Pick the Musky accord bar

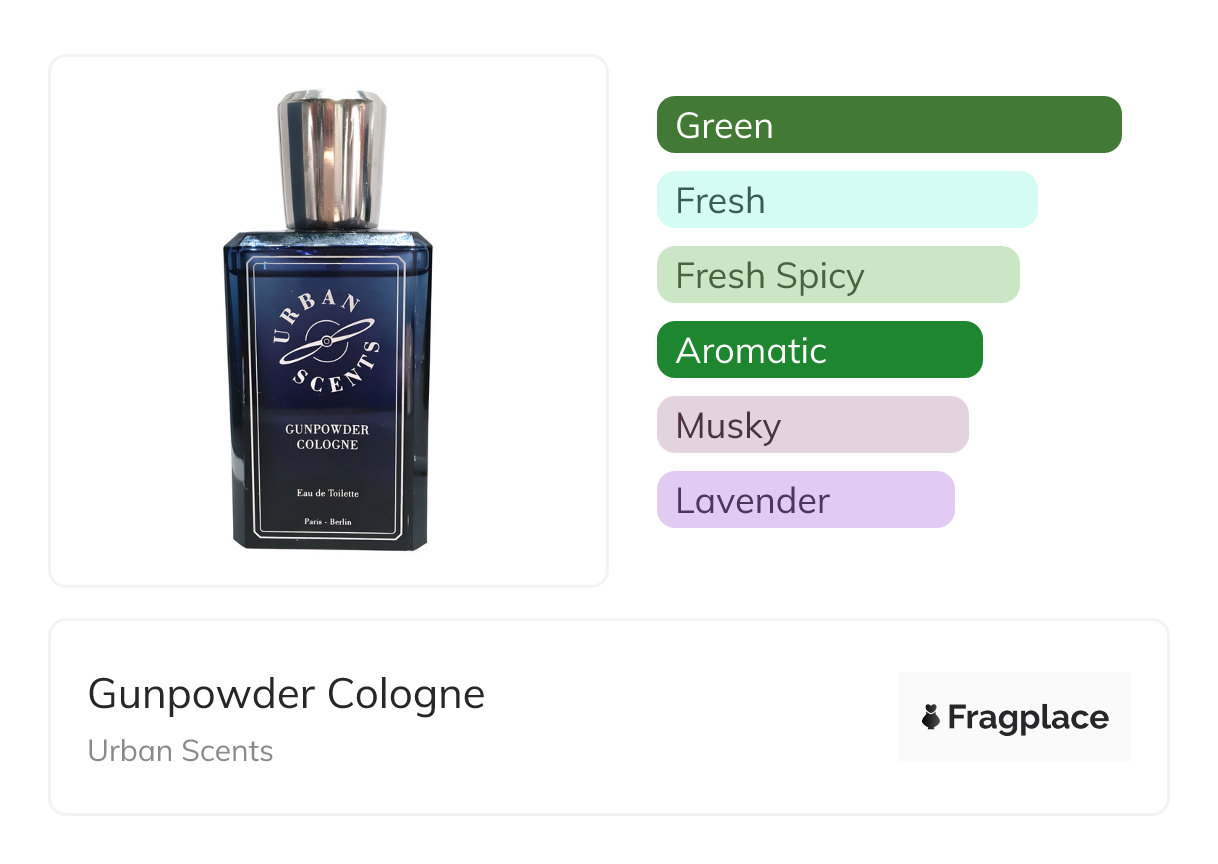813,425
